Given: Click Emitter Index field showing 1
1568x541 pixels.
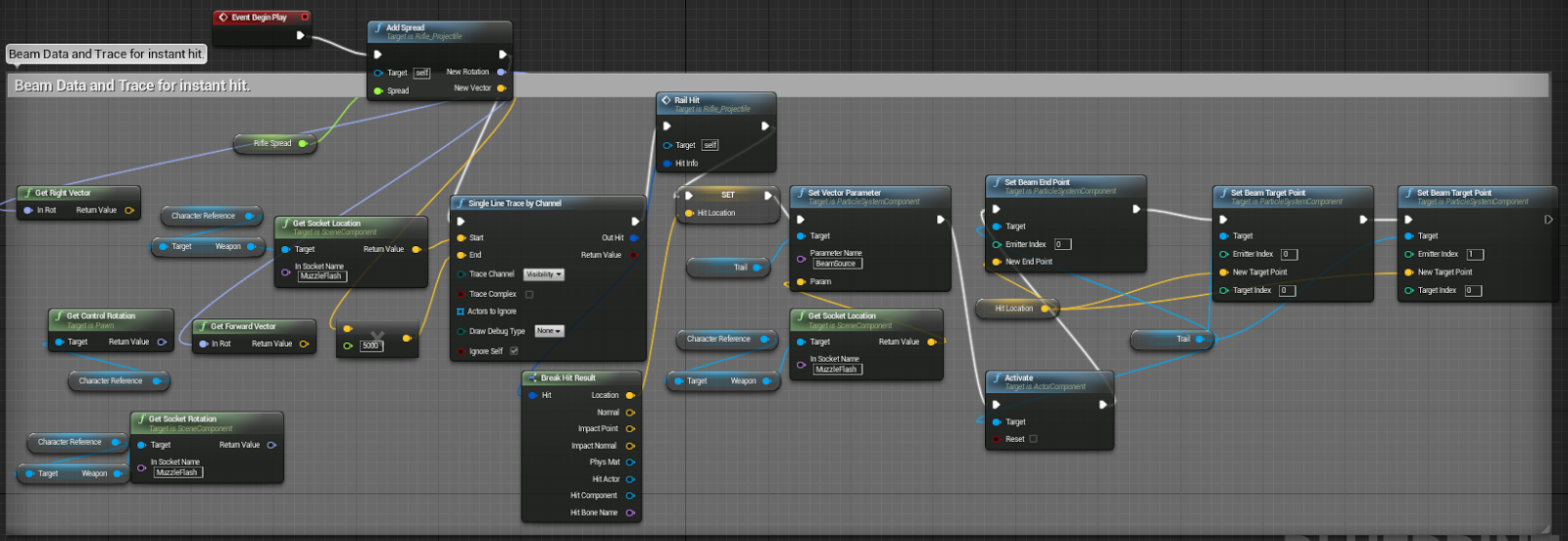Looking at the screenshot, I should click(x=1475, y=254).
